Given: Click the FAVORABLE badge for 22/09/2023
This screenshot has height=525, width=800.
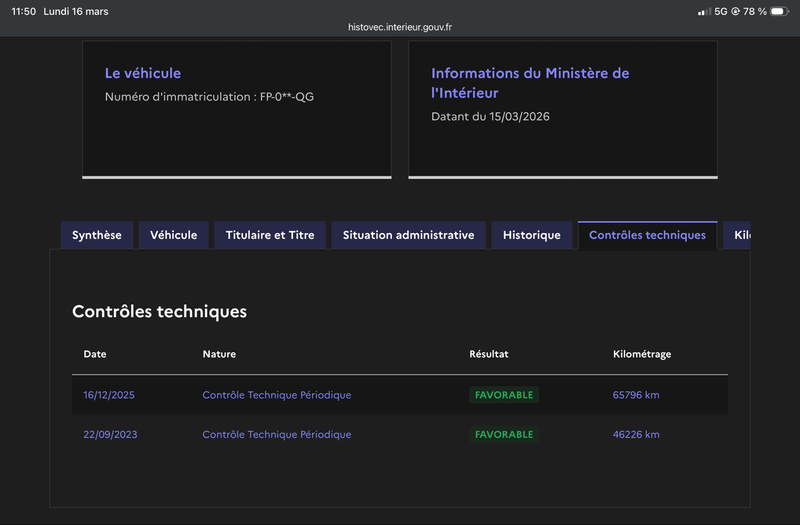Looking at the screenshot, I should click(504, 434).
